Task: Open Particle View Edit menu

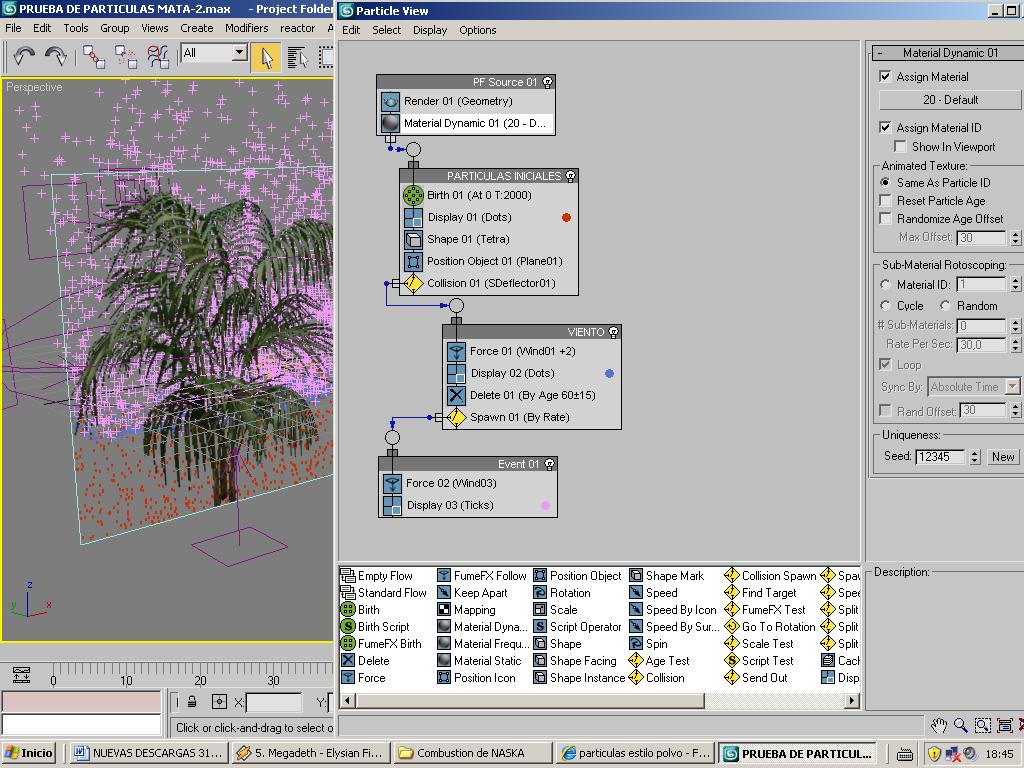Action: (x=351, y=30)
